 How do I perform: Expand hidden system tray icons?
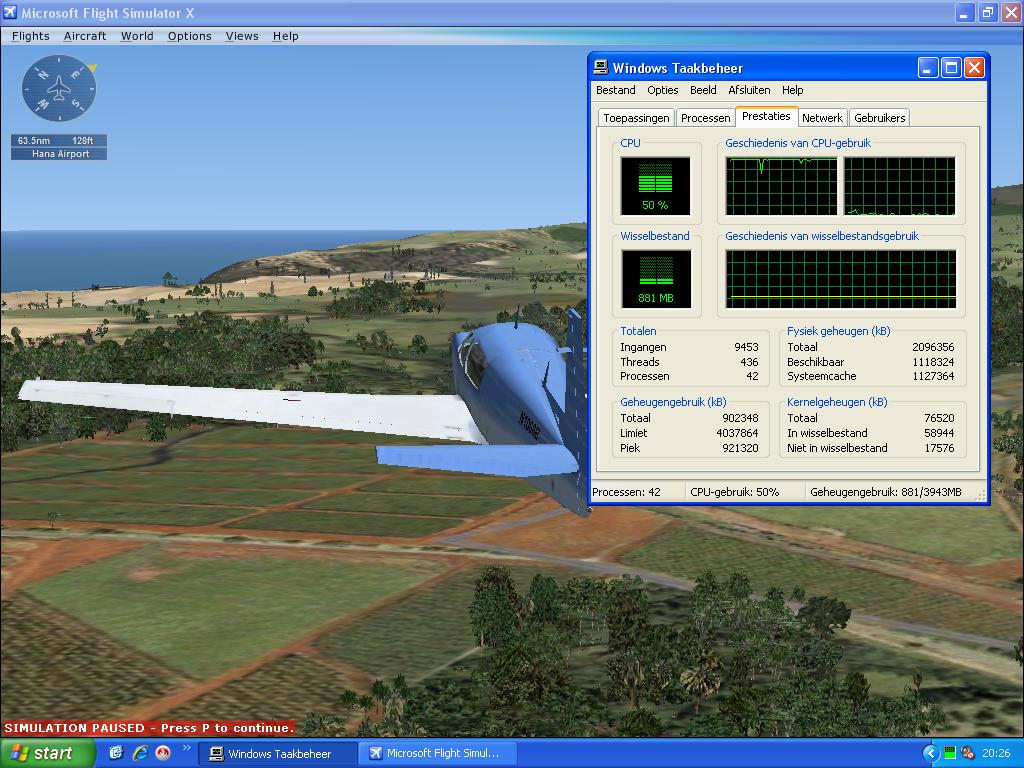click(x=931, y=754)
